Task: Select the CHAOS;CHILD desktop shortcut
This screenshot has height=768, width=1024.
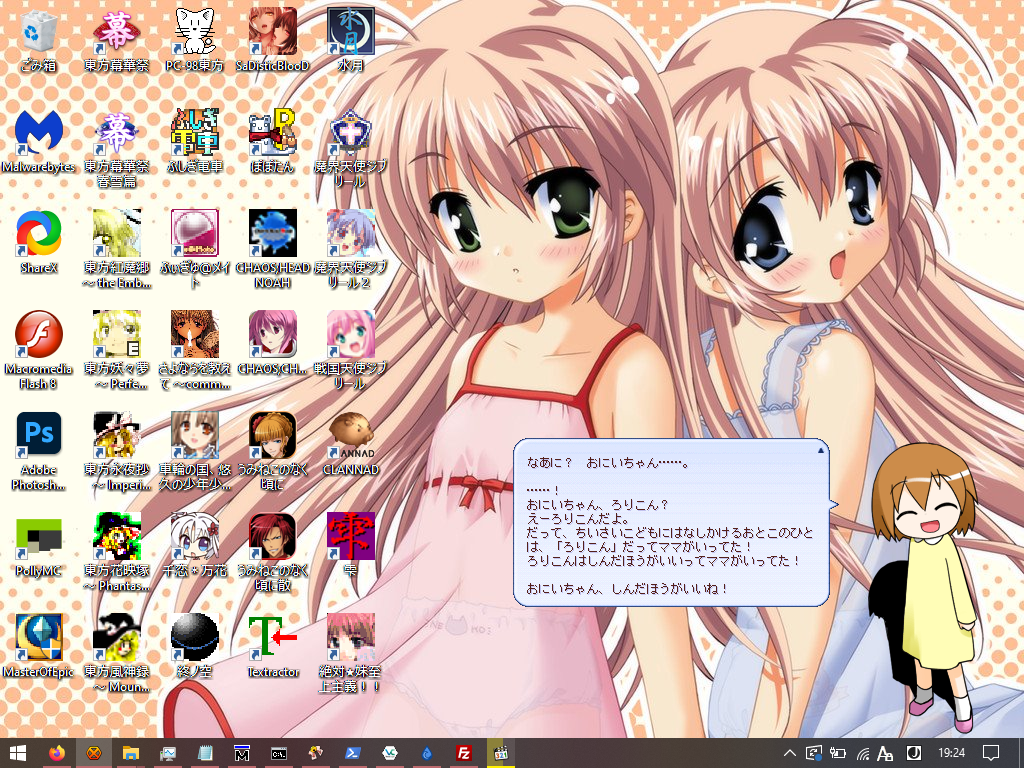Action: 272,343
